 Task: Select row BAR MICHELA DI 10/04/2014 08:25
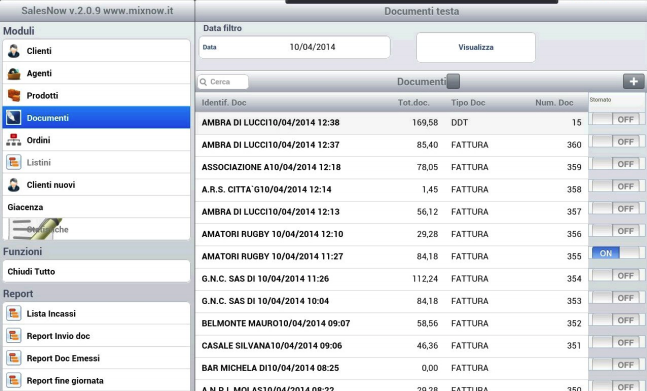click(392, 367)
